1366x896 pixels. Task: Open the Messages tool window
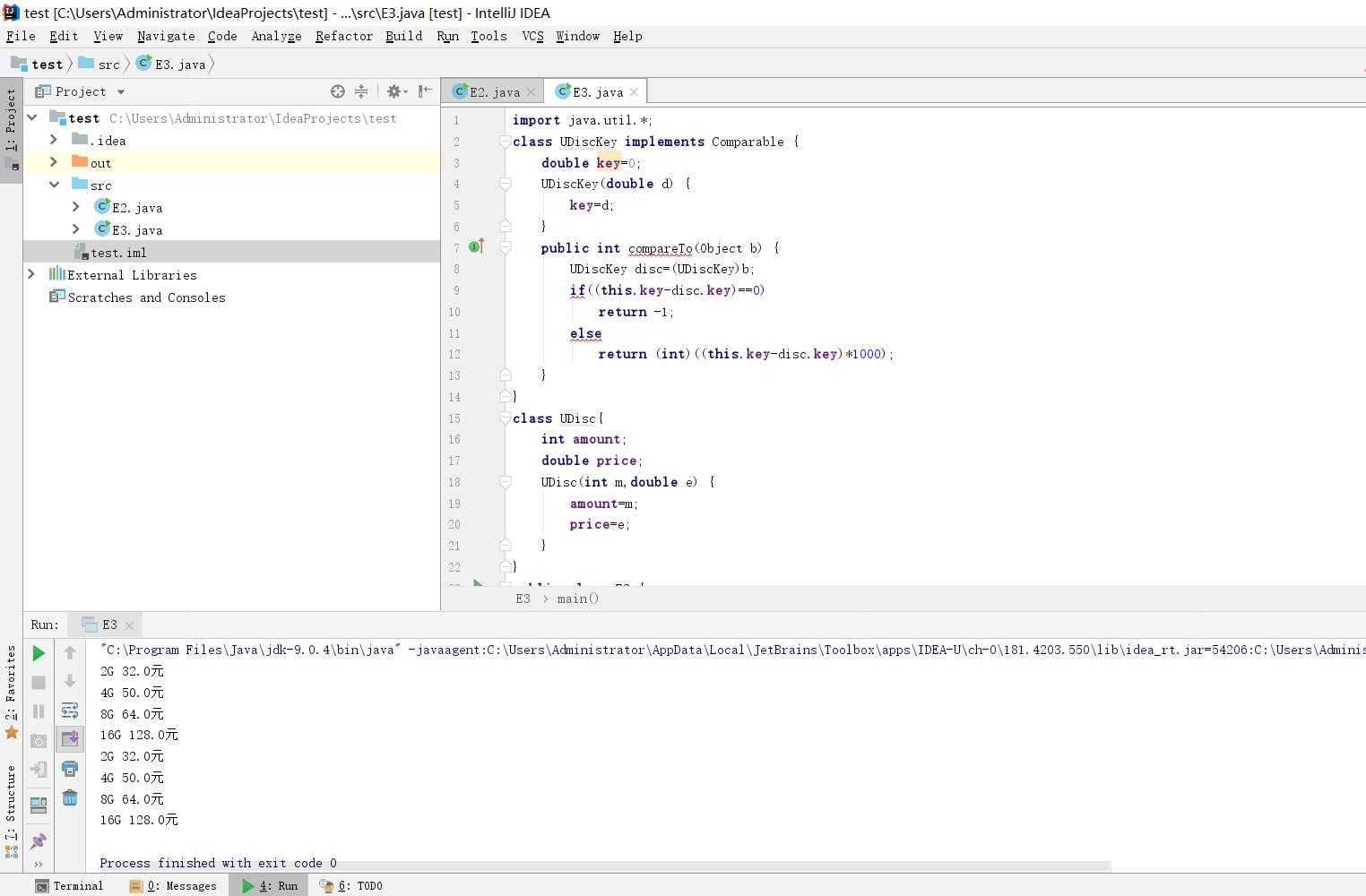(173, 885)
